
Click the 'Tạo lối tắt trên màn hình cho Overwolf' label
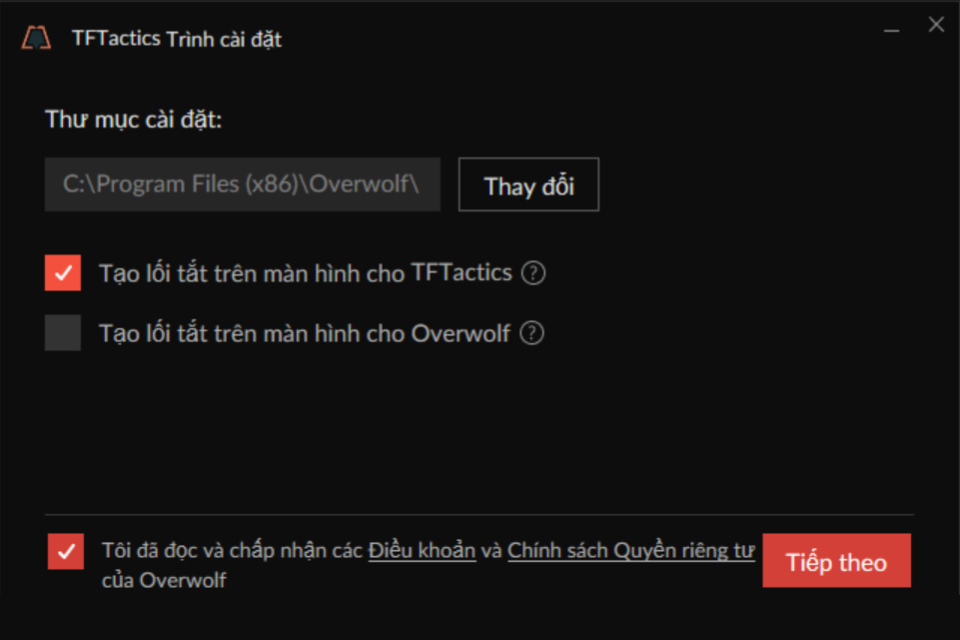tap(304, 333)
